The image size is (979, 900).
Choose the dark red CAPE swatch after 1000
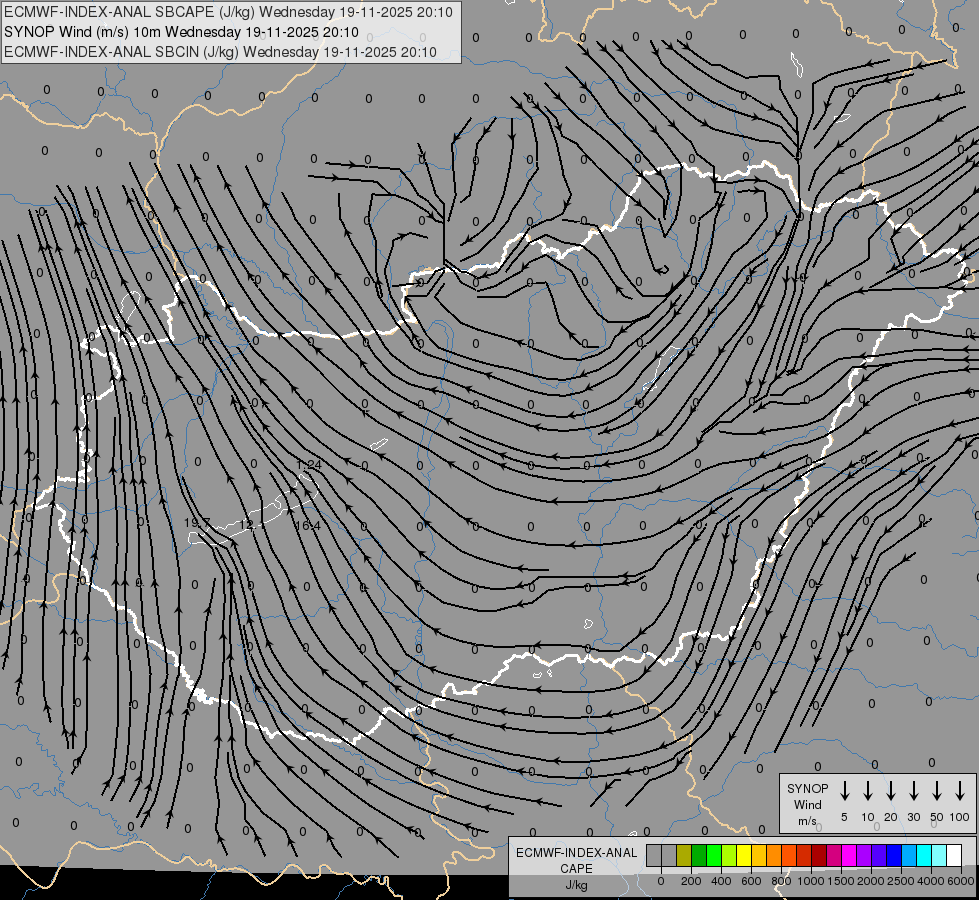tap(819, 855)
